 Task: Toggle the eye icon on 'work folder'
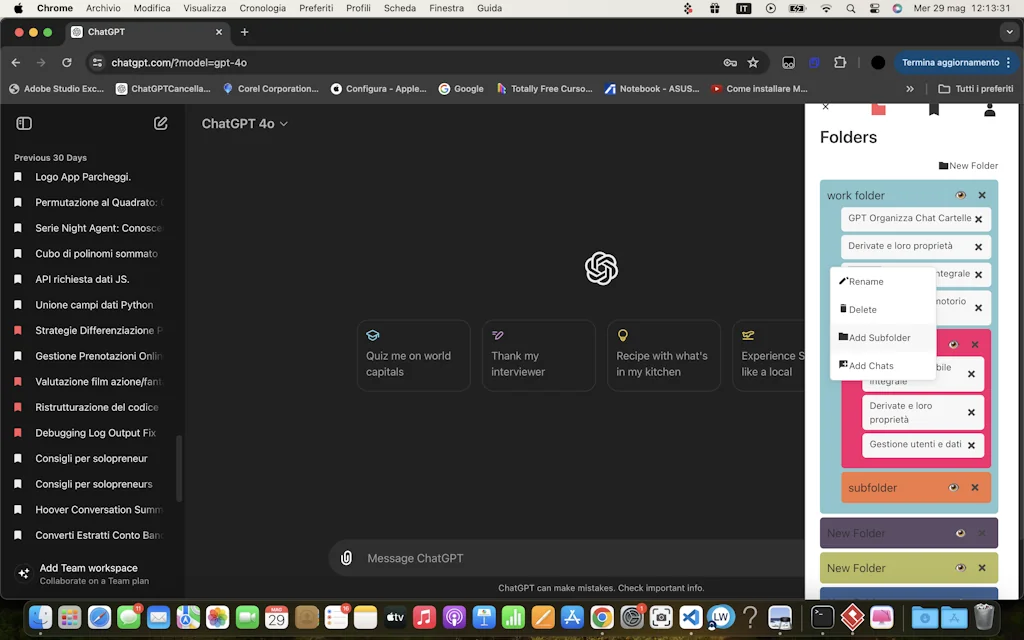click(961, 195)
